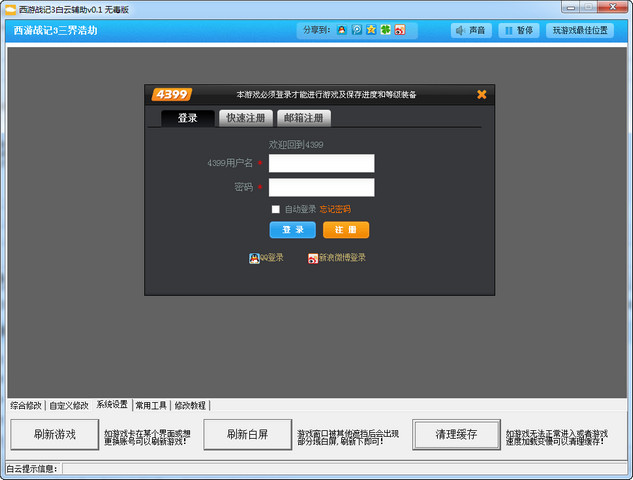
Task: Mute the game with the 声音 button
Action: pos(470,30)
